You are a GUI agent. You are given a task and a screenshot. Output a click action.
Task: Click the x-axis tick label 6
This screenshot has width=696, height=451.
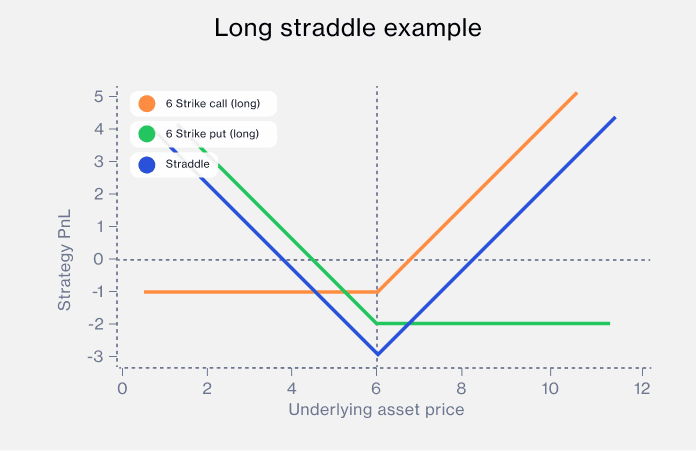(377, 388)
